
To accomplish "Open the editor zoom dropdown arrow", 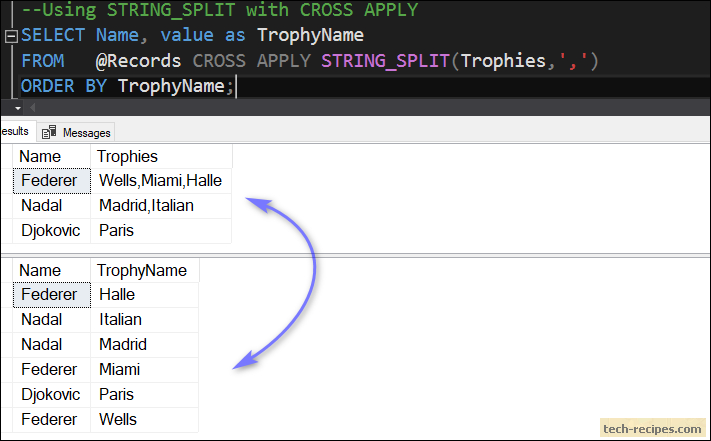I will (x=18, y=108).
